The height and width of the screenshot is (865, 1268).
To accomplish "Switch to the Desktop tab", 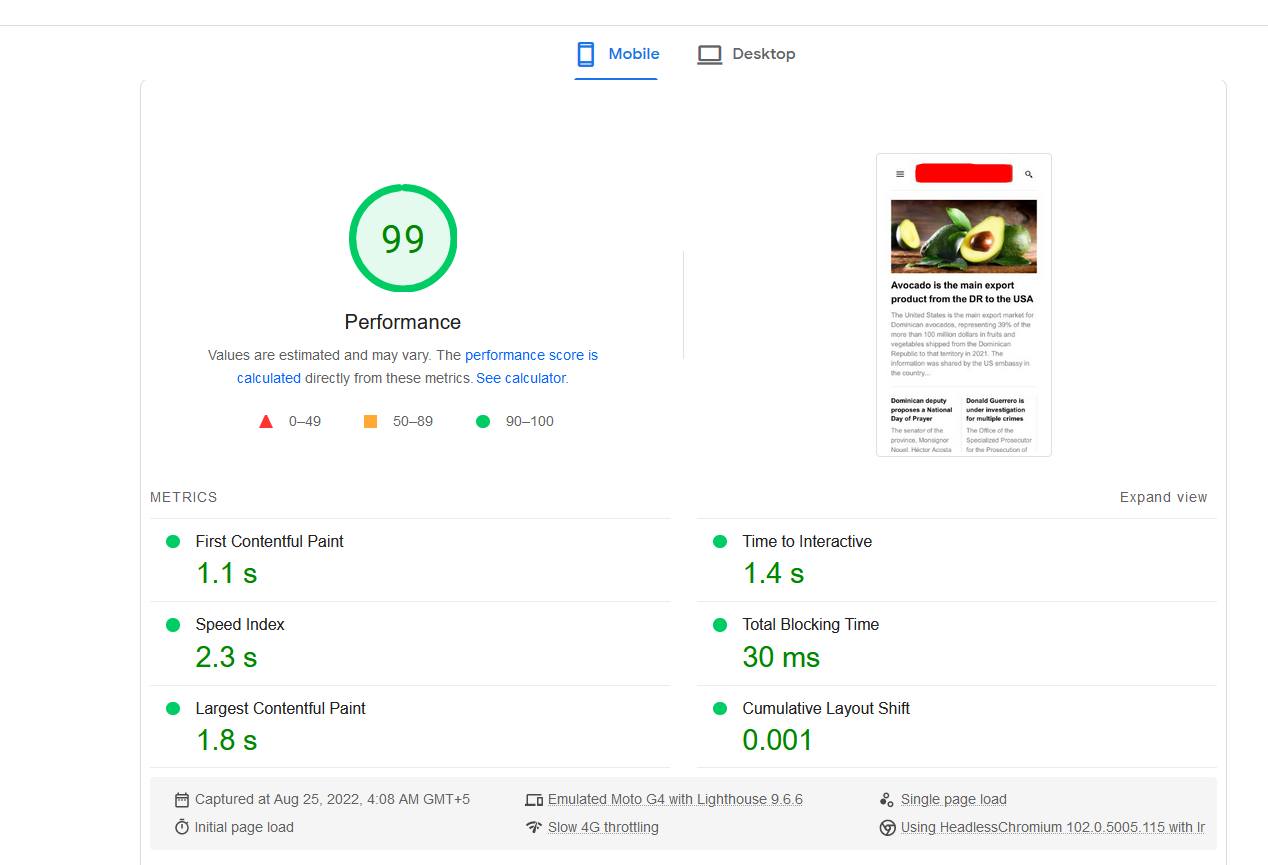I will click(x=764, y=54).
